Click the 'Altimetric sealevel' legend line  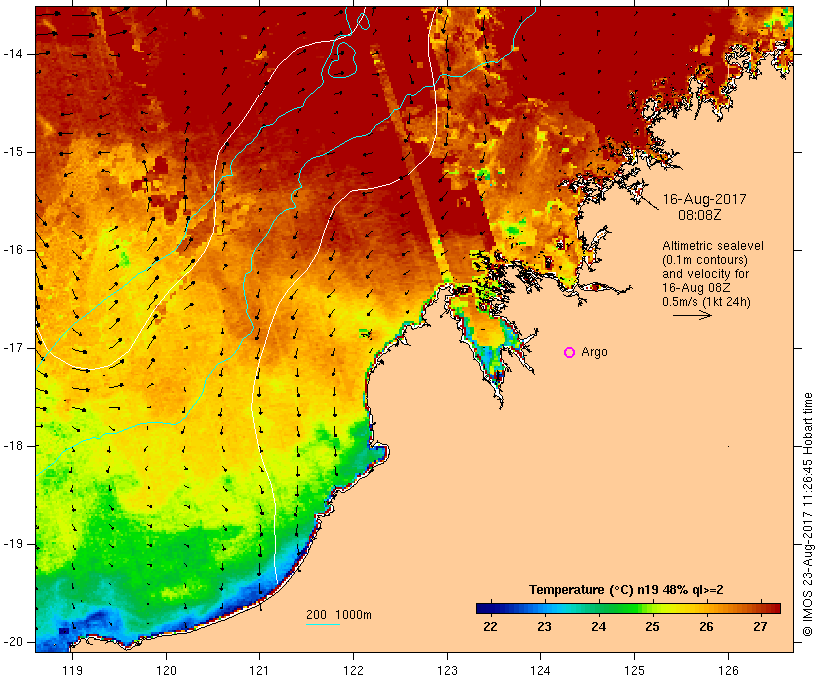[713, 246]
